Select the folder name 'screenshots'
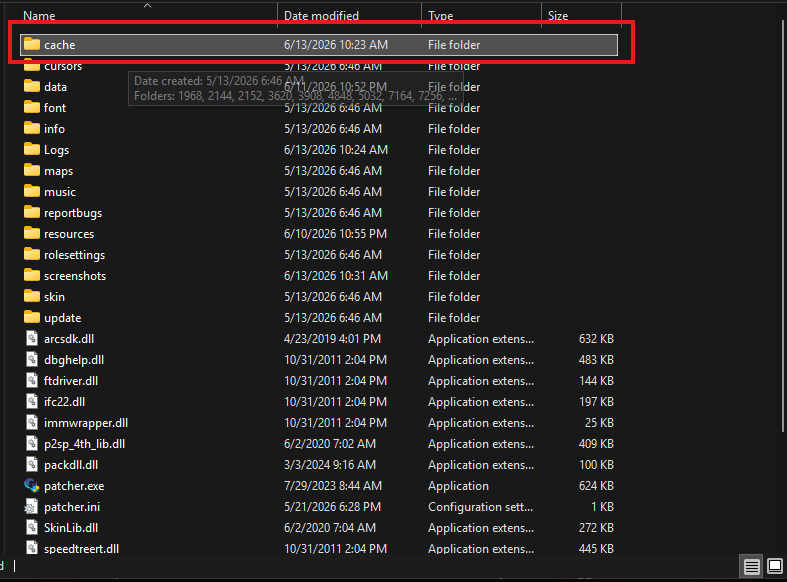This screenshot has width=787, height=582. (75, 275)
